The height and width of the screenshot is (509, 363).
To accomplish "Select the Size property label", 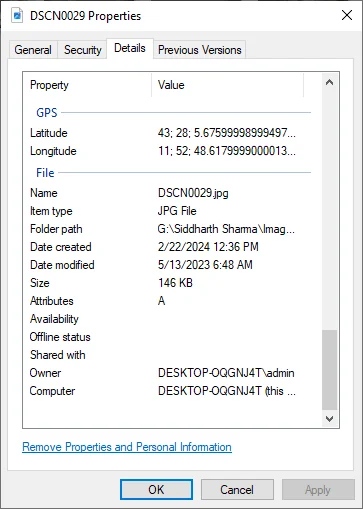I will tap(40, 283).
